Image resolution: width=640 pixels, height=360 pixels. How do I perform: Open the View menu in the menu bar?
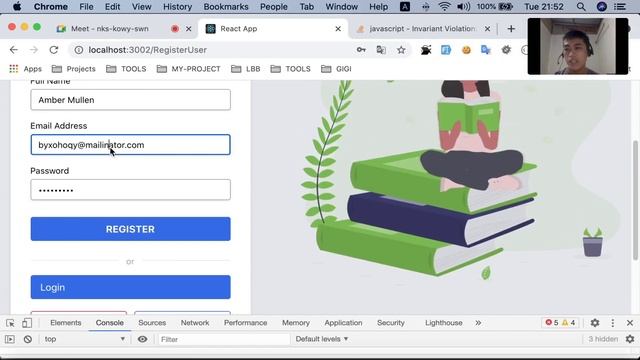(x=141, y=7)
